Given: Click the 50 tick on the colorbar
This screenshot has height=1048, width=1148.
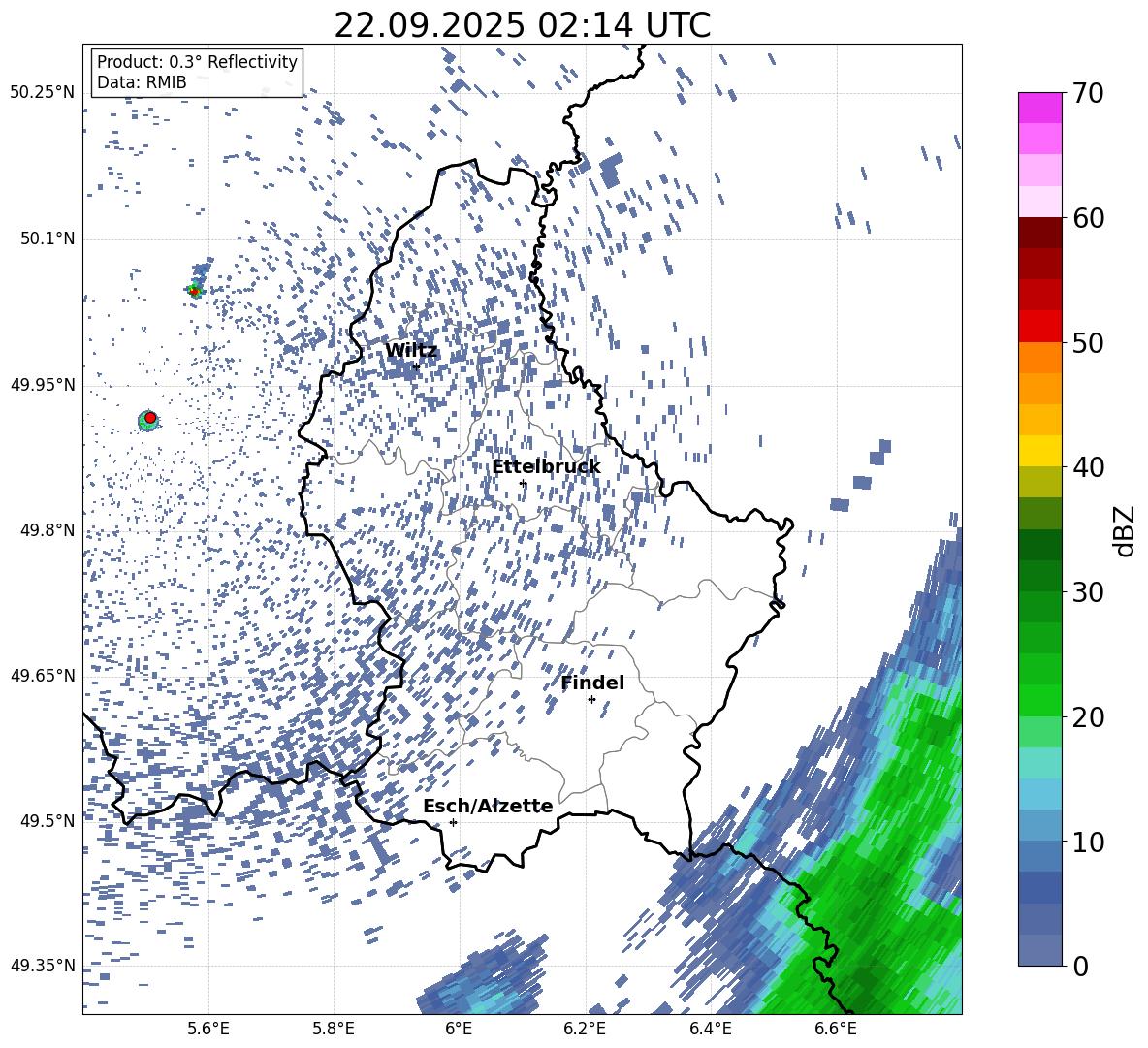Looking at the screenshot, I should 1088,343.
